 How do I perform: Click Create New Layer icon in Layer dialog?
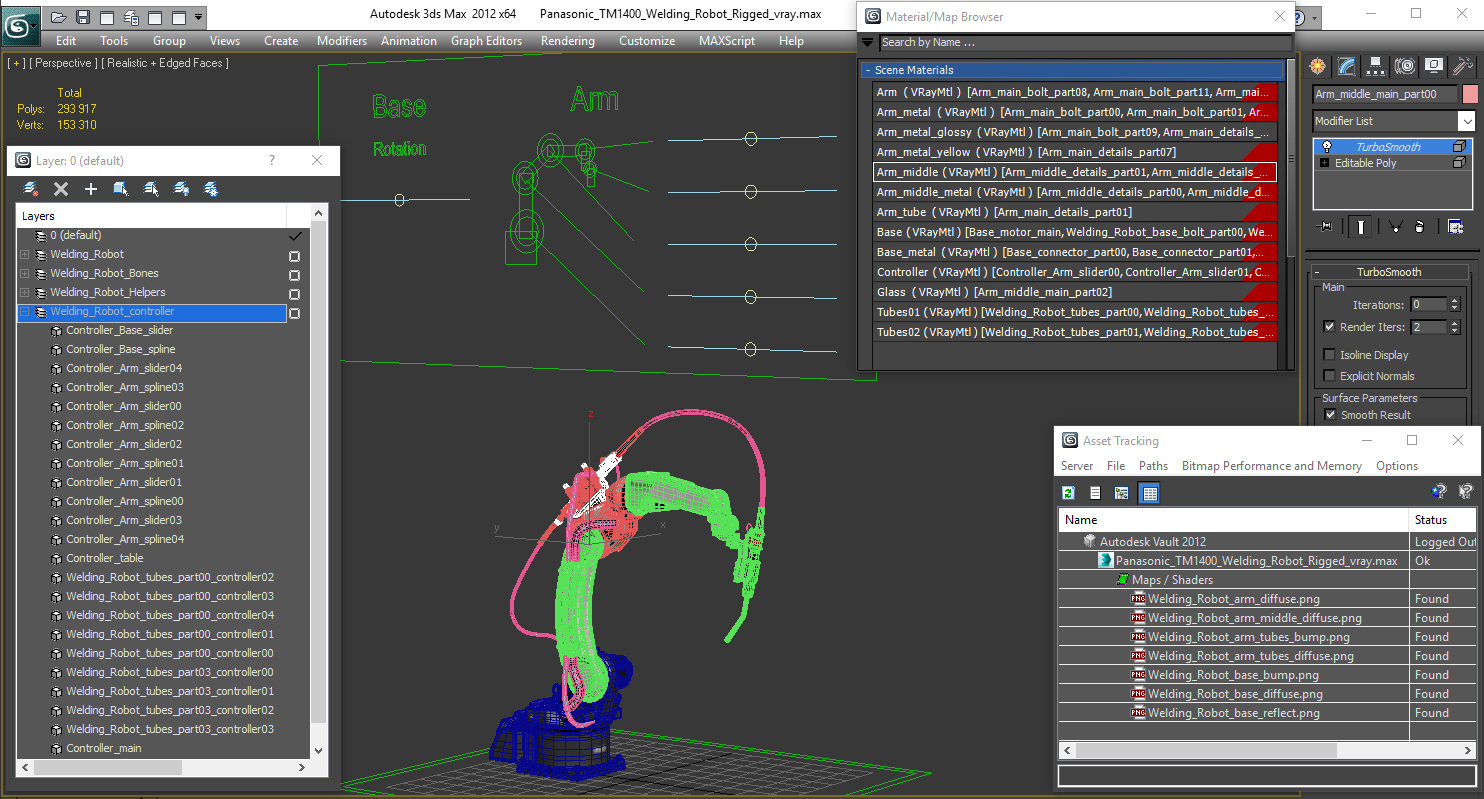click(31, 189)
